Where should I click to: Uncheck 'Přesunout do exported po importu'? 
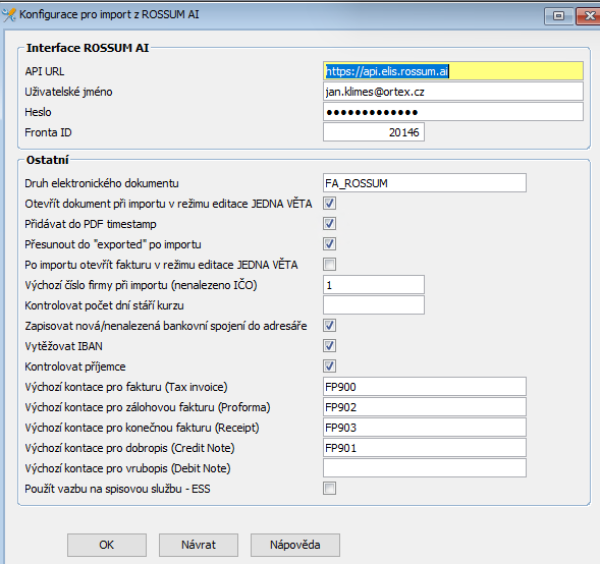click(x=329, y=244)
